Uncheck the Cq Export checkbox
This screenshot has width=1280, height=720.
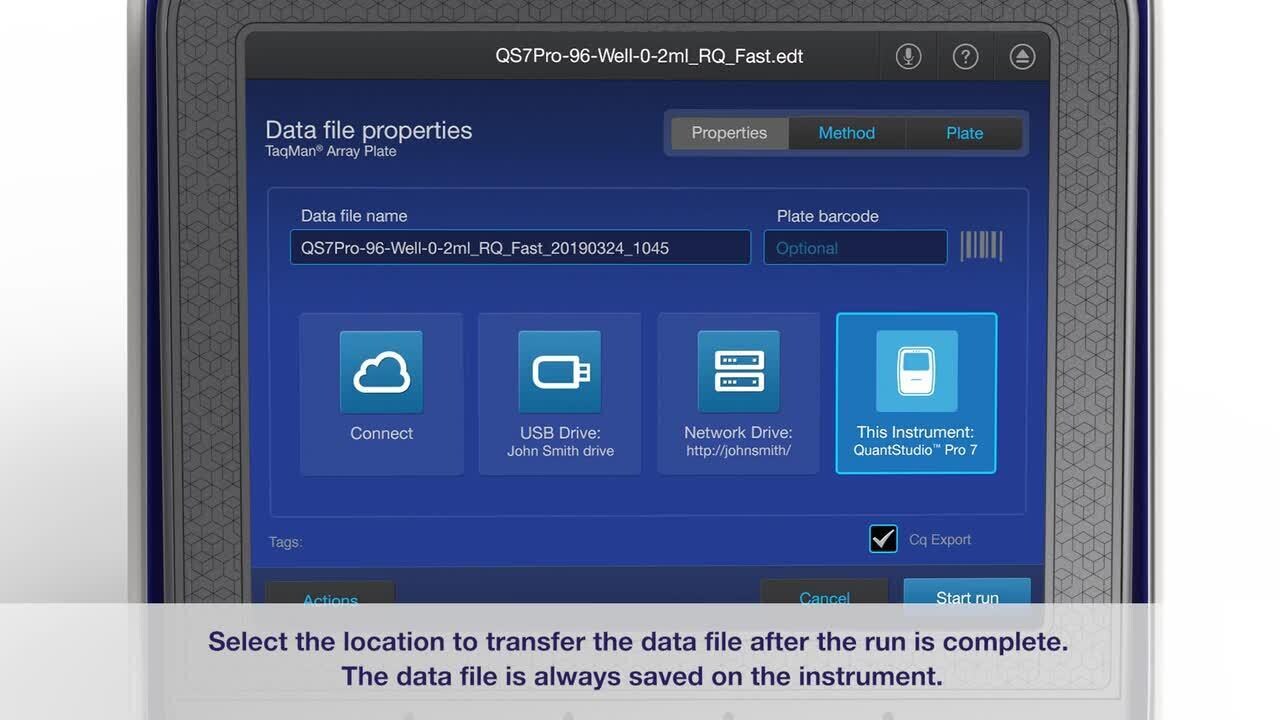[883, 539]
